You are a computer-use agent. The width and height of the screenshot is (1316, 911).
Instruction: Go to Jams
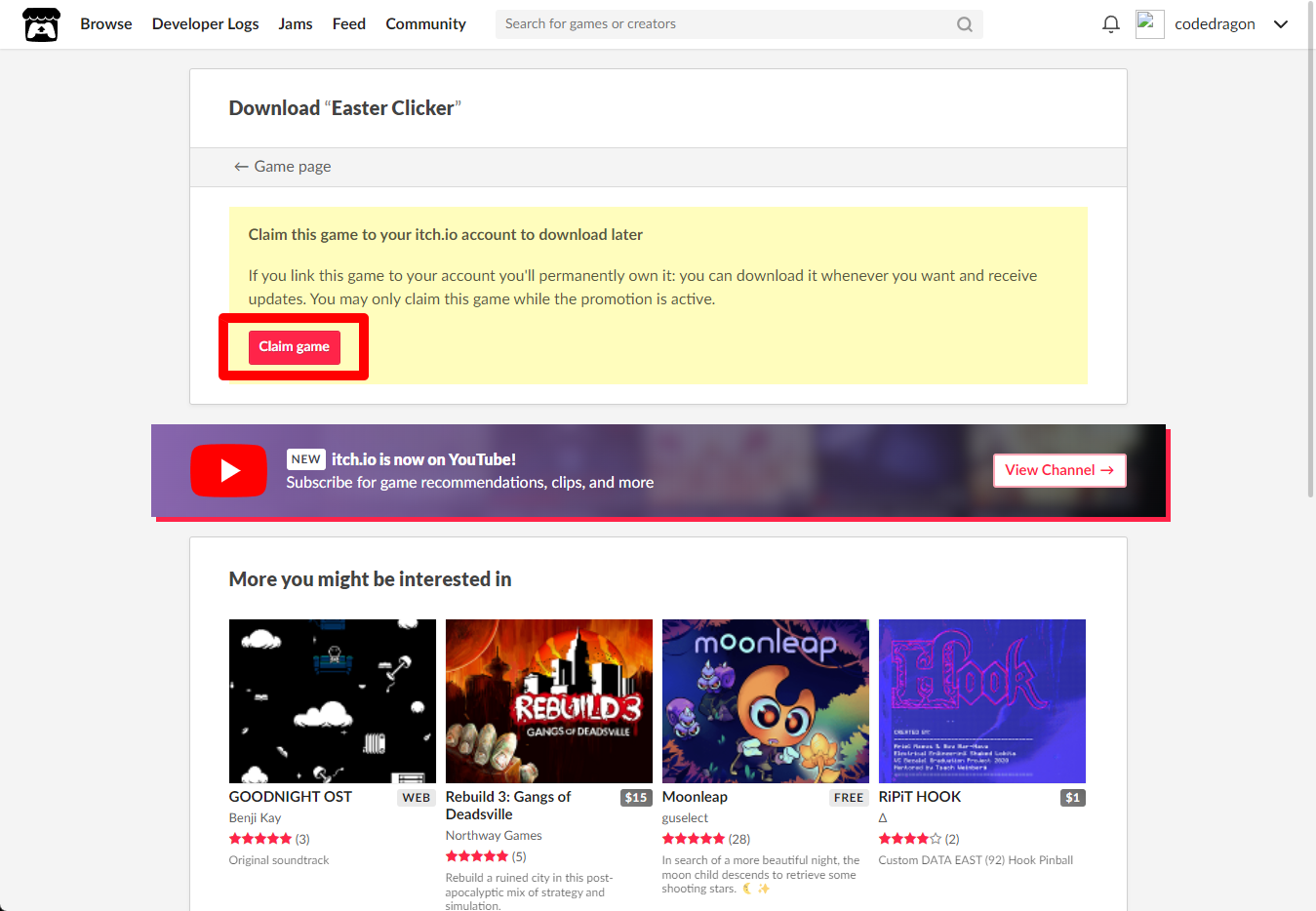tap(296, 24)
